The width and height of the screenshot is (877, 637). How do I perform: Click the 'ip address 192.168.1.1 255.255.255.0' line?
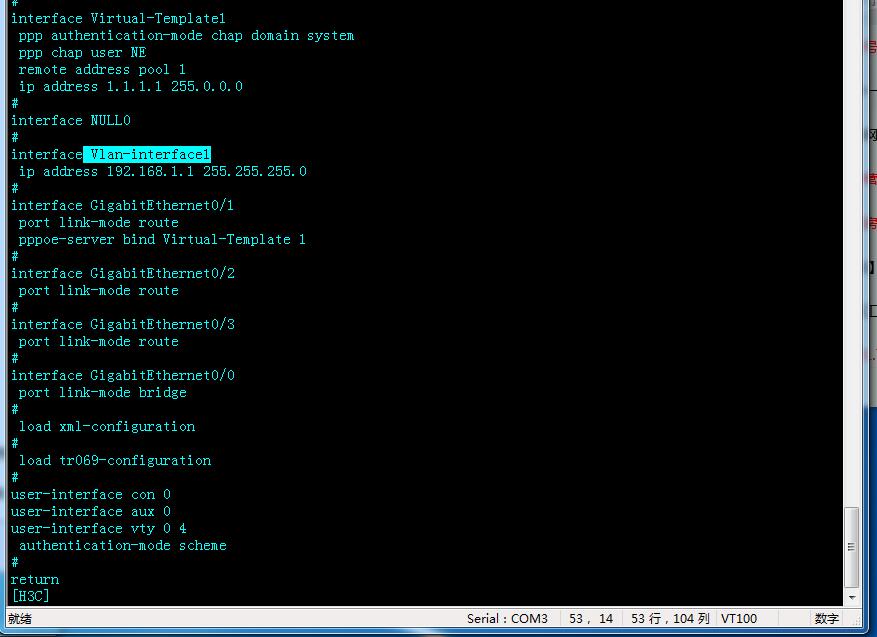(163, 171)
